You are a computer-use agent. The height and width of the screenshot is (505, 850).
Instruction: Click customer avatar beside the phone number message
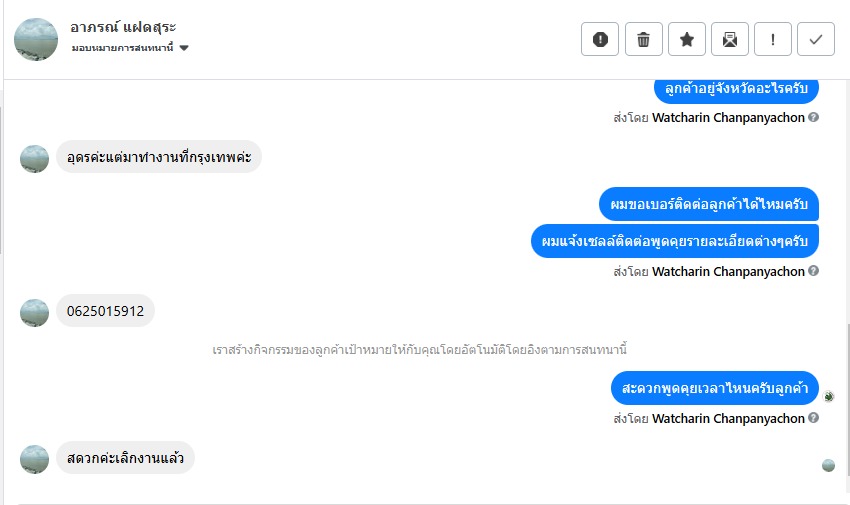(x=35, y=312)
